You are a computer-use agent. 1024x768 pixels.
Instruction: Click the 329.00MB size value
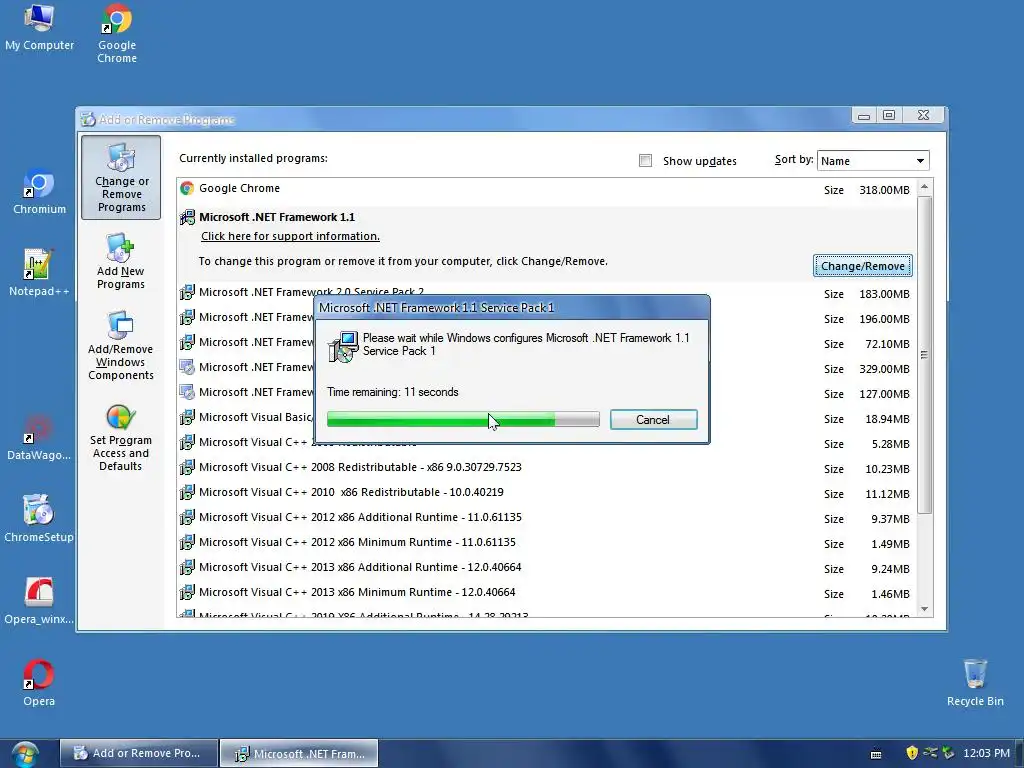884,369
